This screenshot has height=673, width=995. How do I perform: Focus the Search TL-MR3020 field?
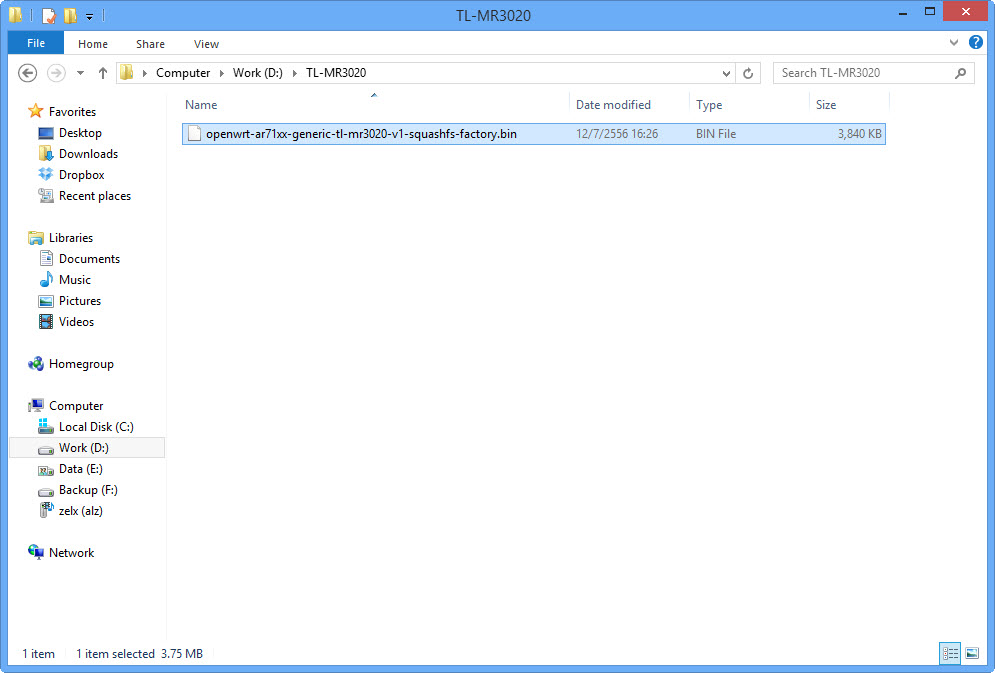coord(873,73)
